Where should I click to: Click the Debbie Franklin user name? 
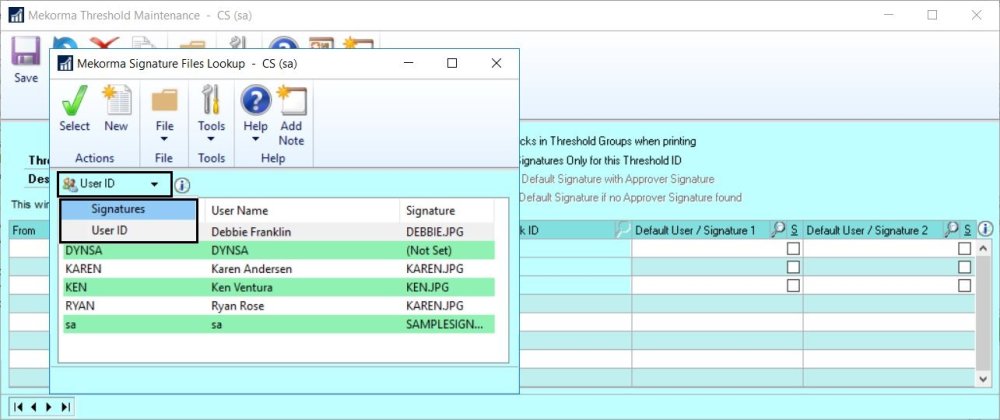click(251, 232)
